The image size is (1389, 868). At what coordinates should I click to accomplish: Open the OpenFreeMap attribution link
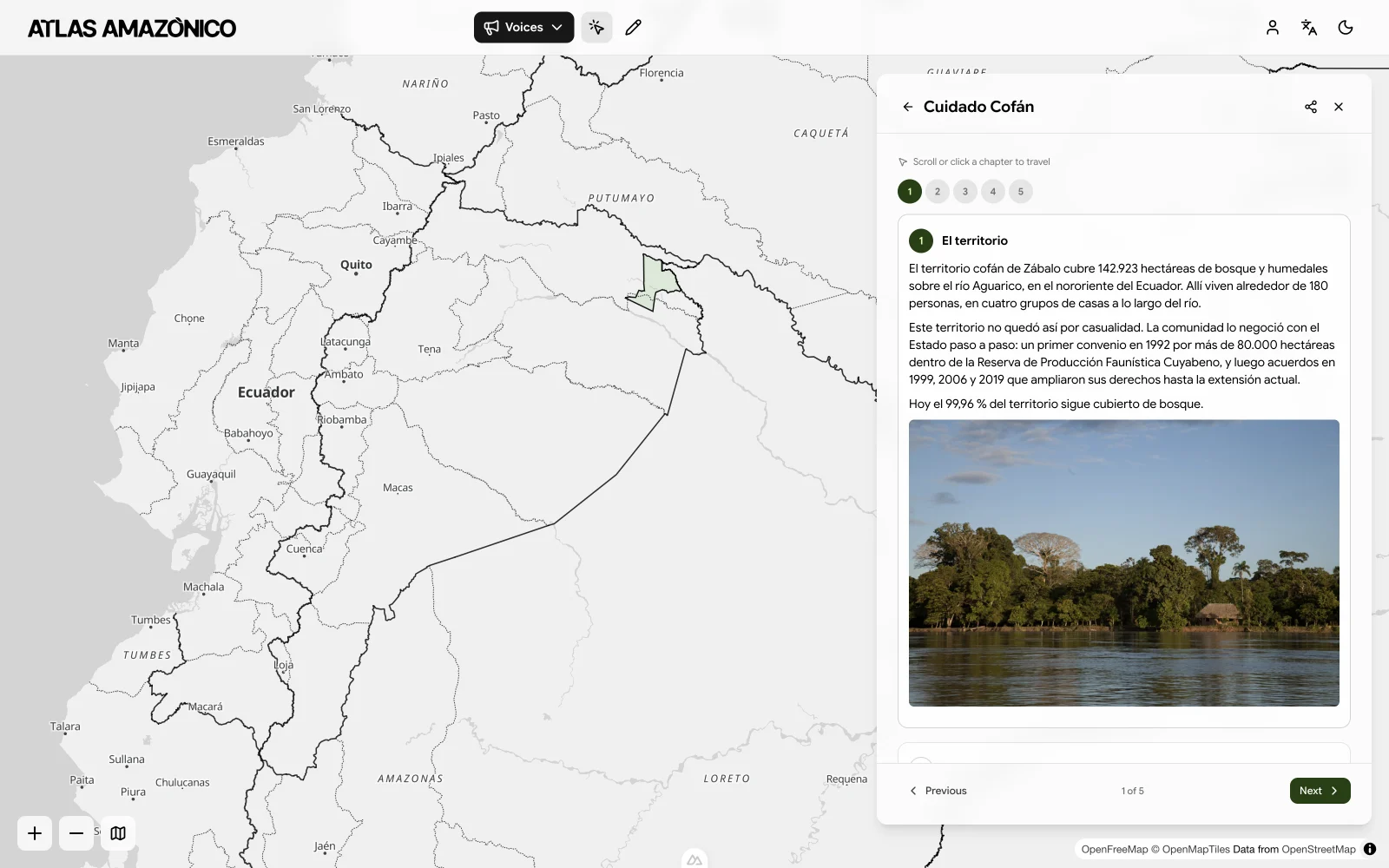coord(1115,850)
